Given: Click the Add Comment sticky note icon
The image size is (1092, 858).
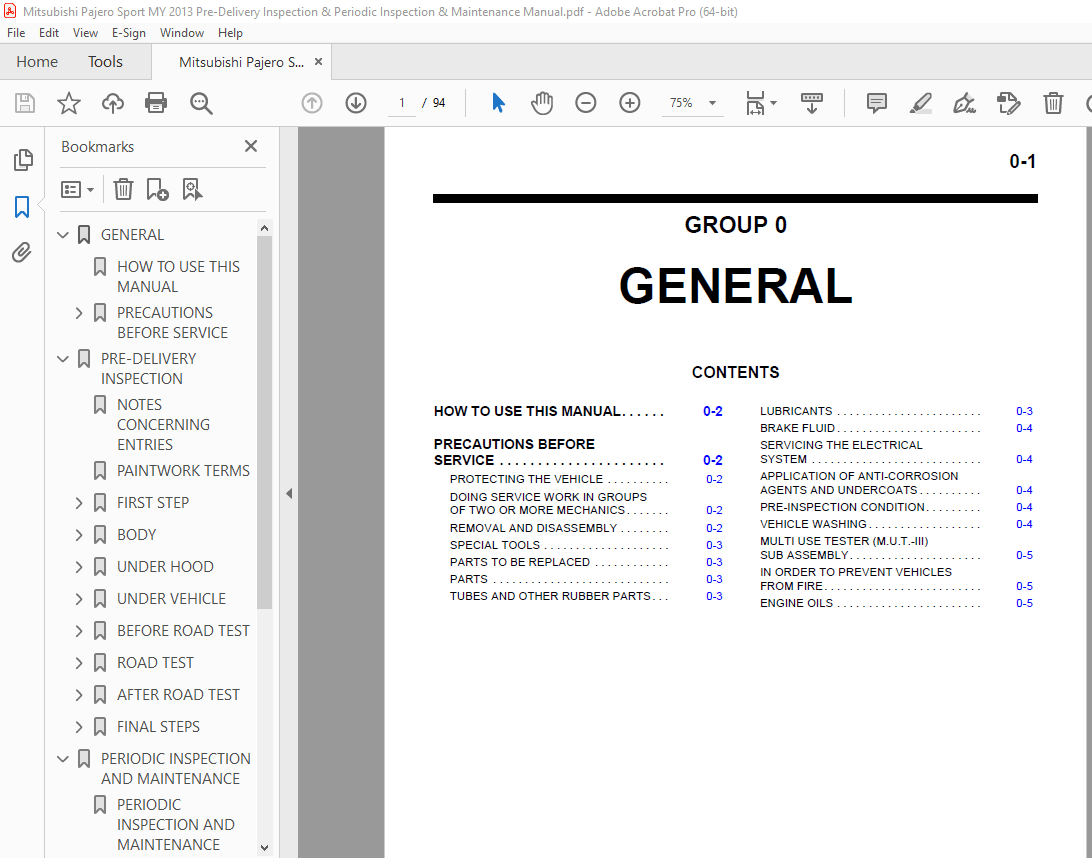Looking at the screenshot, I should (877, 103).
